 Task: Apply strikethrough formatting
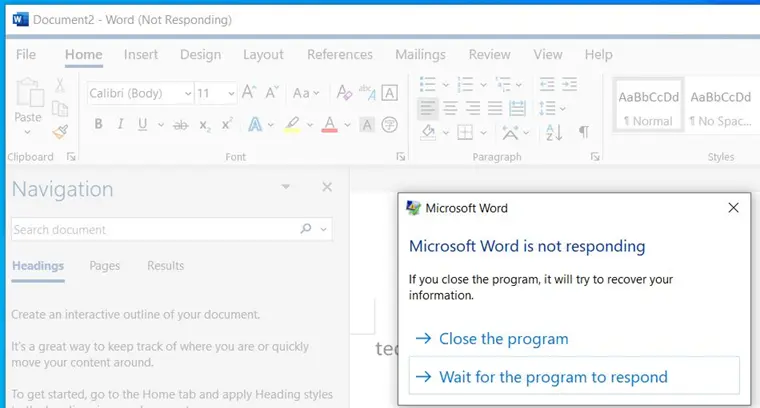pyautogui.click(x=180, y=125)
